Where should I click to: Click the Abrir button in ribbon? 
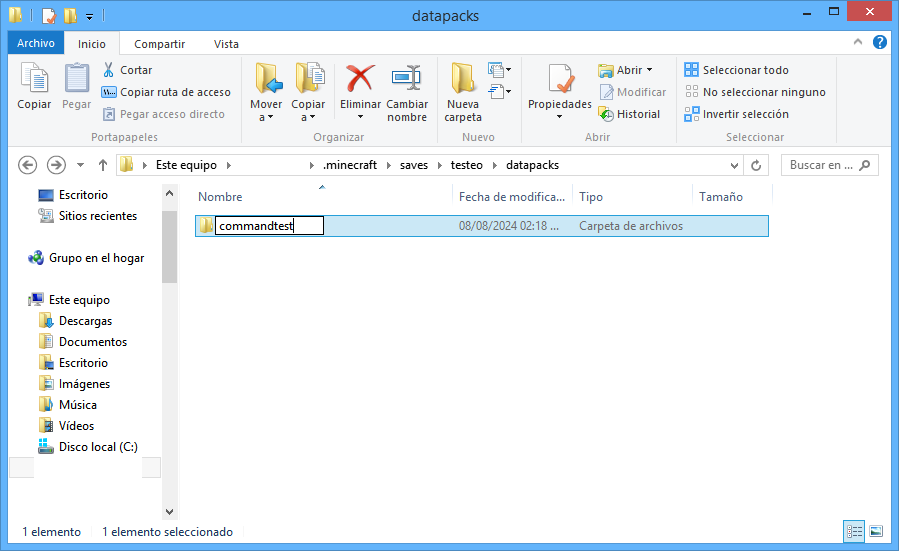coord(621,70)
